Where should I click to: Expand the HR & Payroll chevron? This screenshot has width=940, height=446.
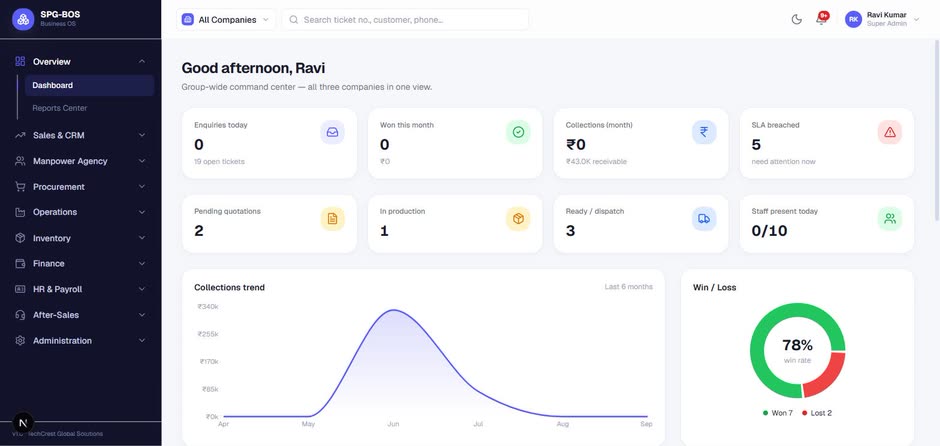pos(142,289)
